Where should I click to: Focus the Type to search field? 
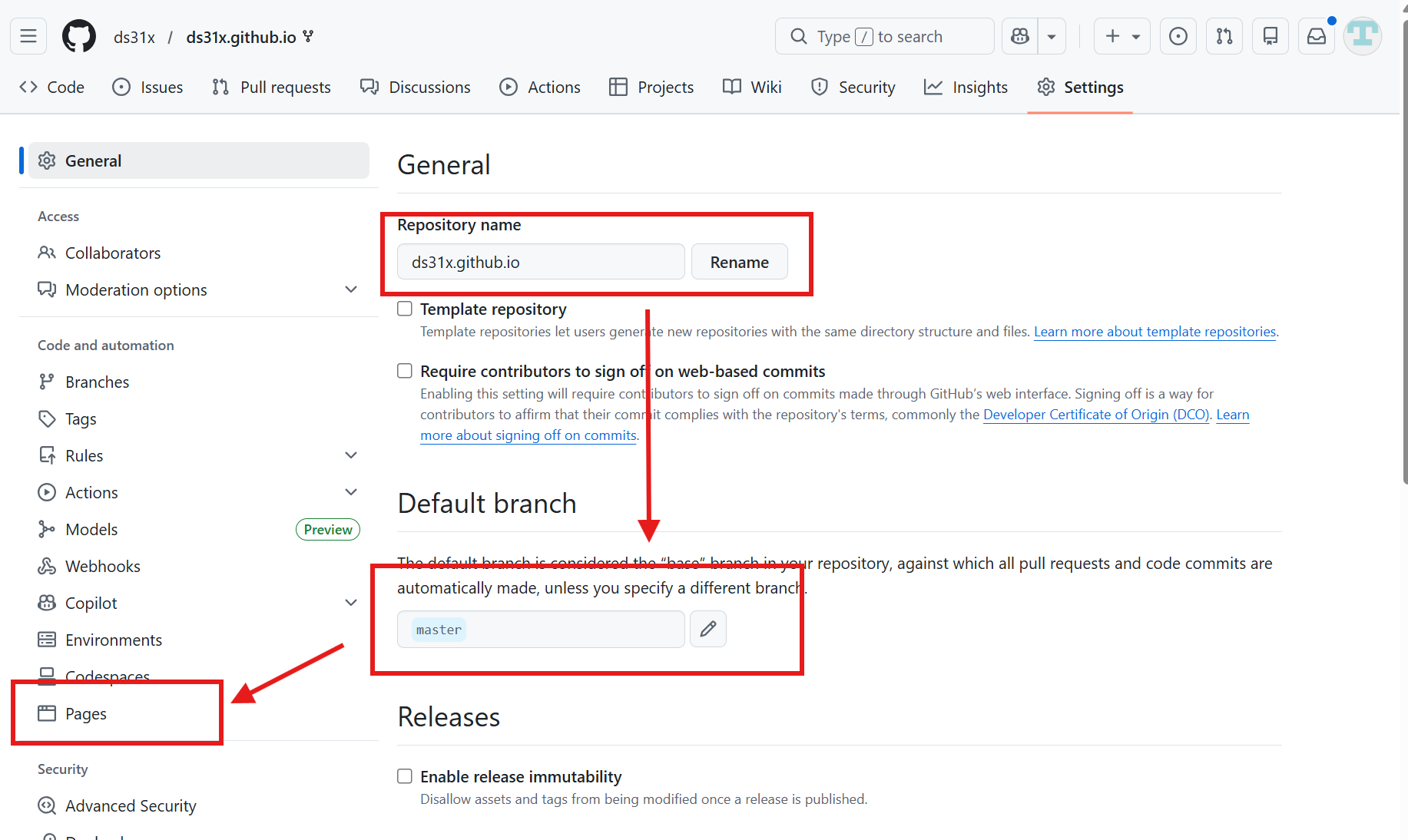coord(885,36)
